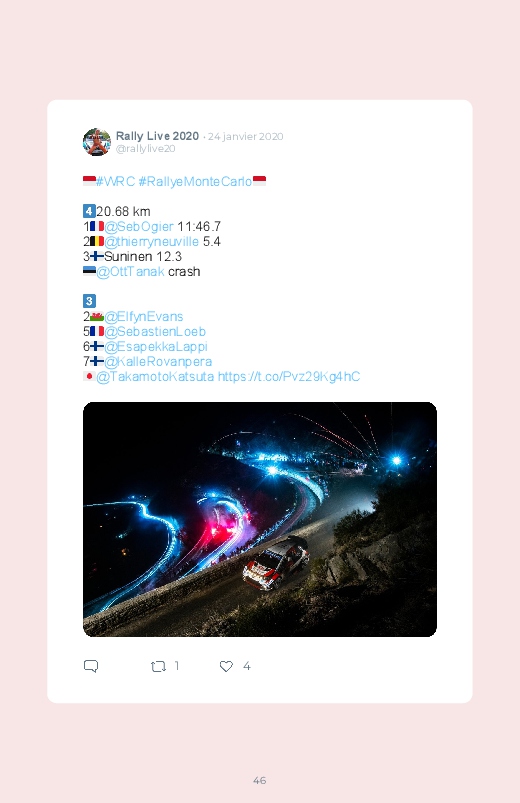
Task: Click the reply speech bubble icon
Action: (x=91, y=666)
